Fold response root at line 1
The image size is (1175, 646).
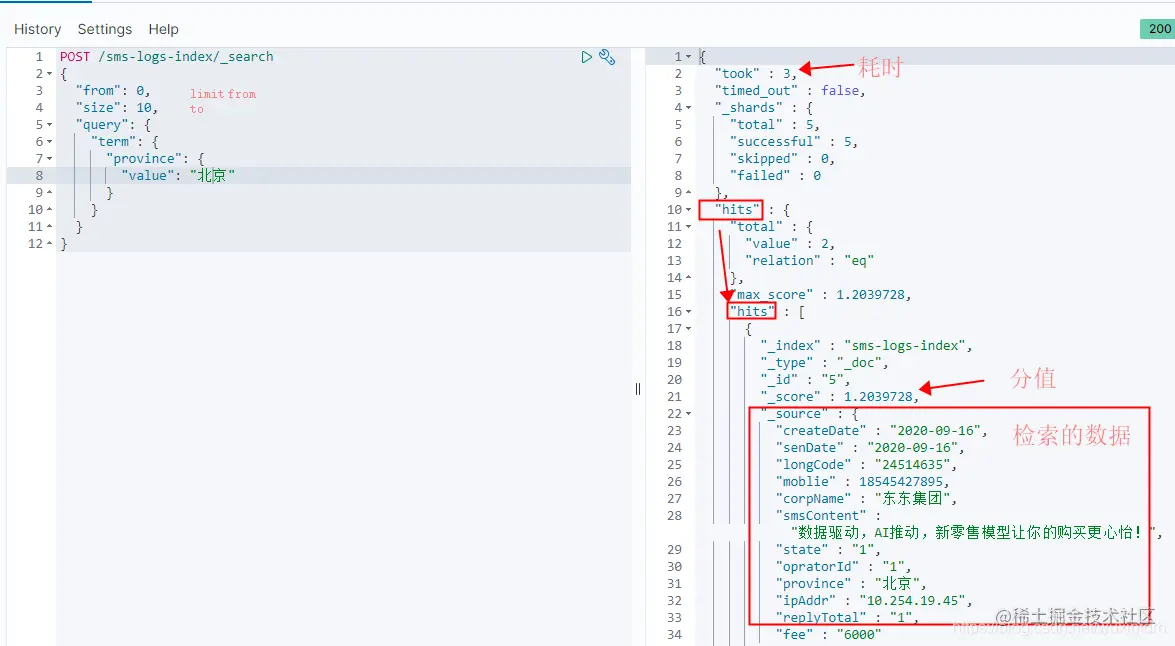pyautogui.click(x=689, y=56)
